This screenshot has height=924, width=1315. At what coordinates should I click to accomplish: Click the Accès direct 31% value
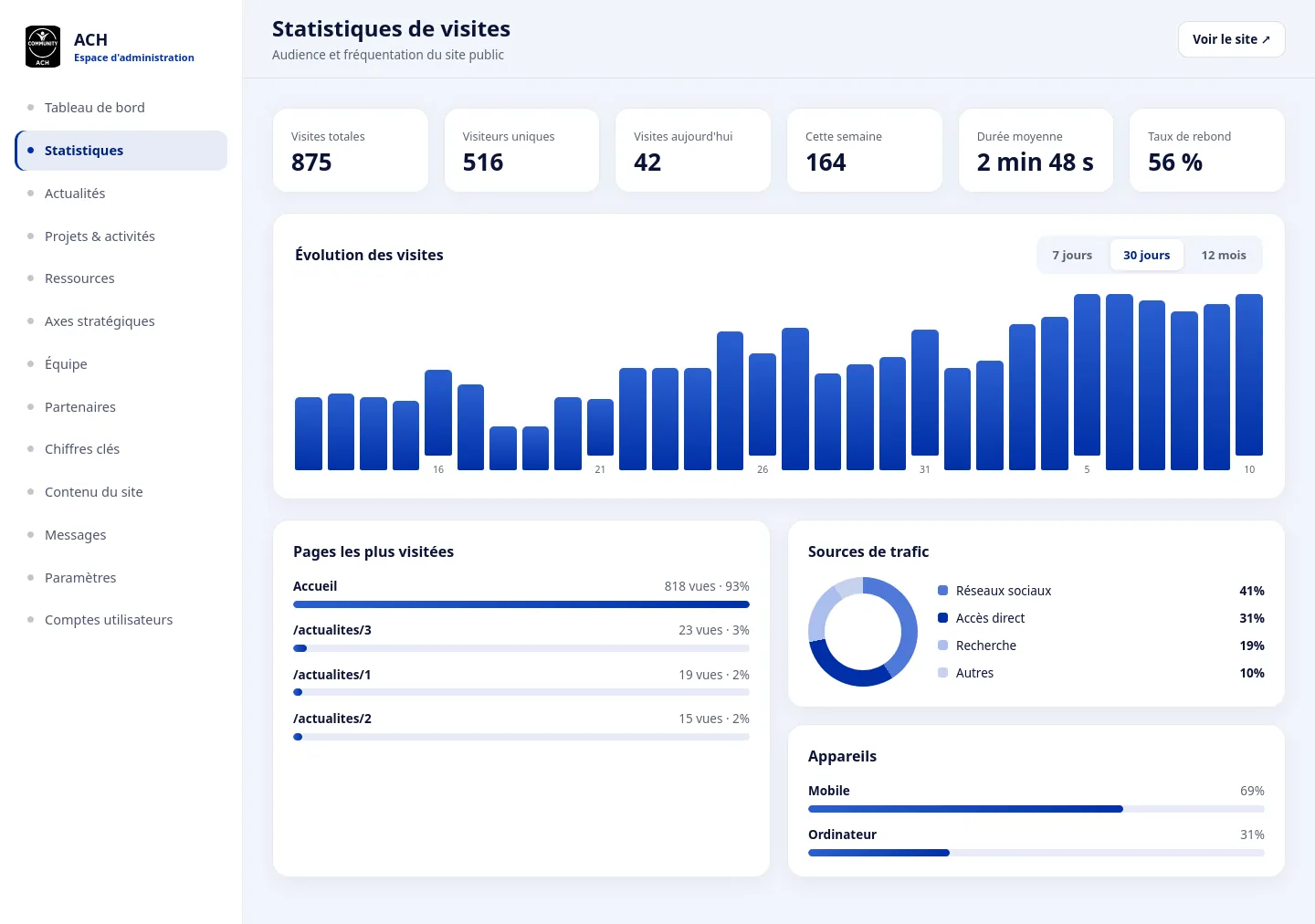coord(1252,618)
